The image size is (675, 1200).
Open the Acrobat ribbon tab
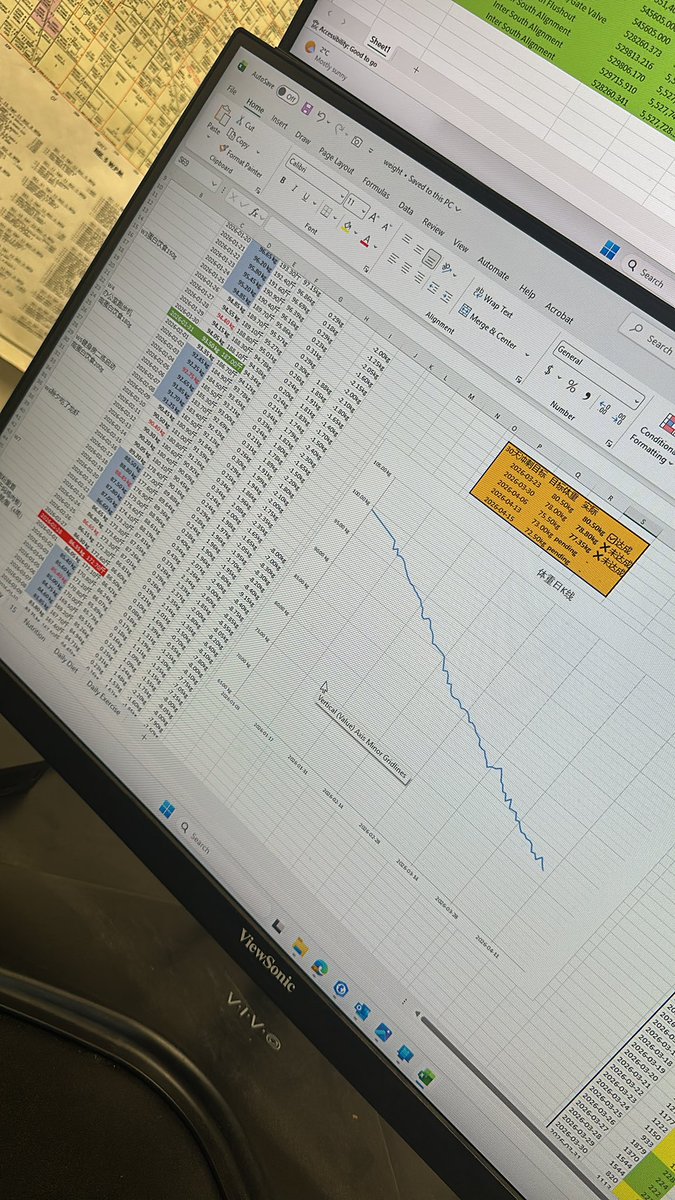560,314
